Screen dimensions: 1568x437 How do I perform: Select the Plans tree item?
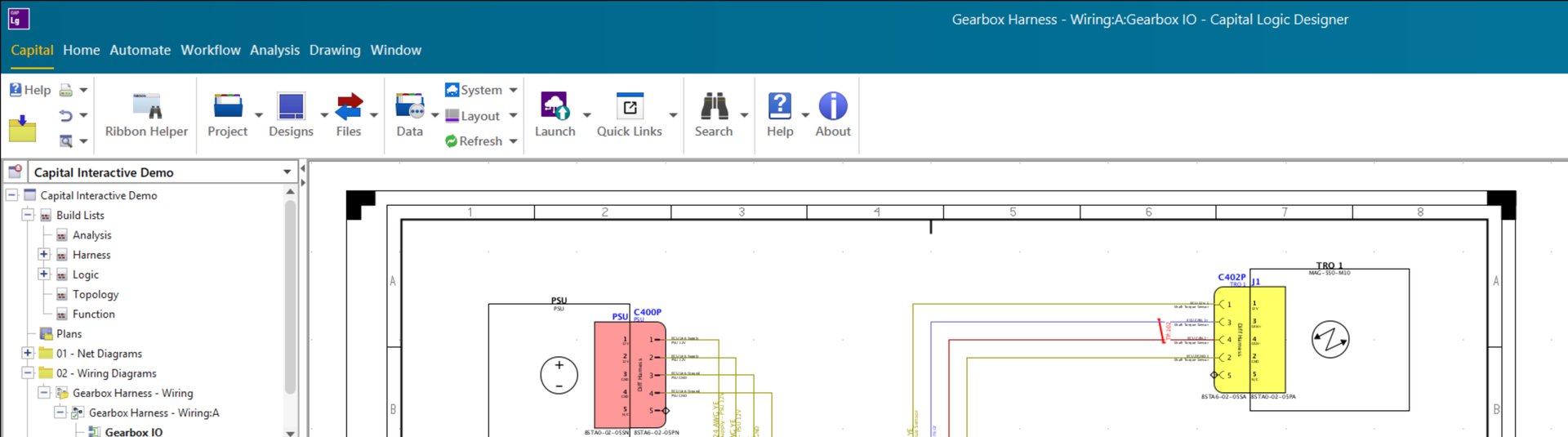point(69,333)
